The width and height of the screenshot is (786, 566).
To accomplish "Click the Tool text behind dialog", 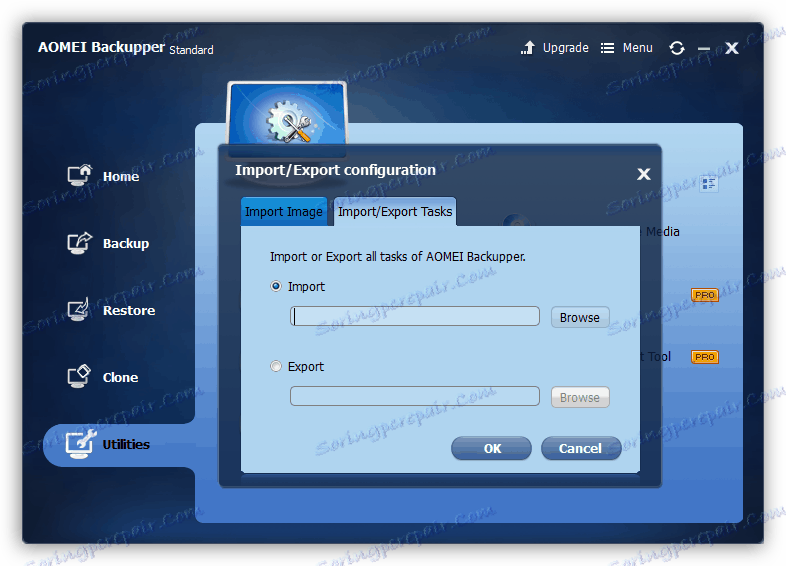I will click(659, 356).
